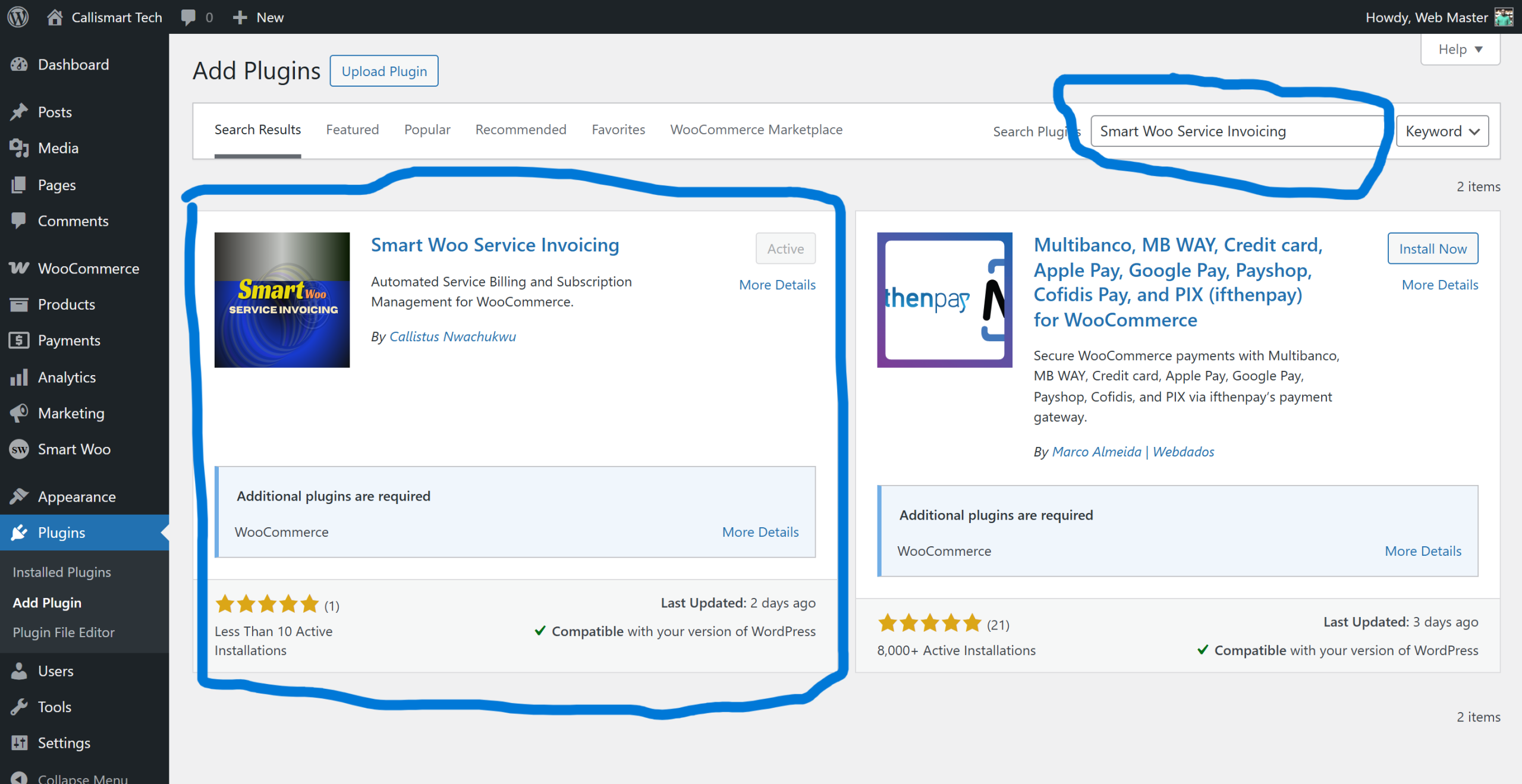The width and height of the screenshot is (1522, 784).
Task: Open WooCommerce More Details in ifthenpay card
Action: pyautogui.click(x=1423, y=551)
